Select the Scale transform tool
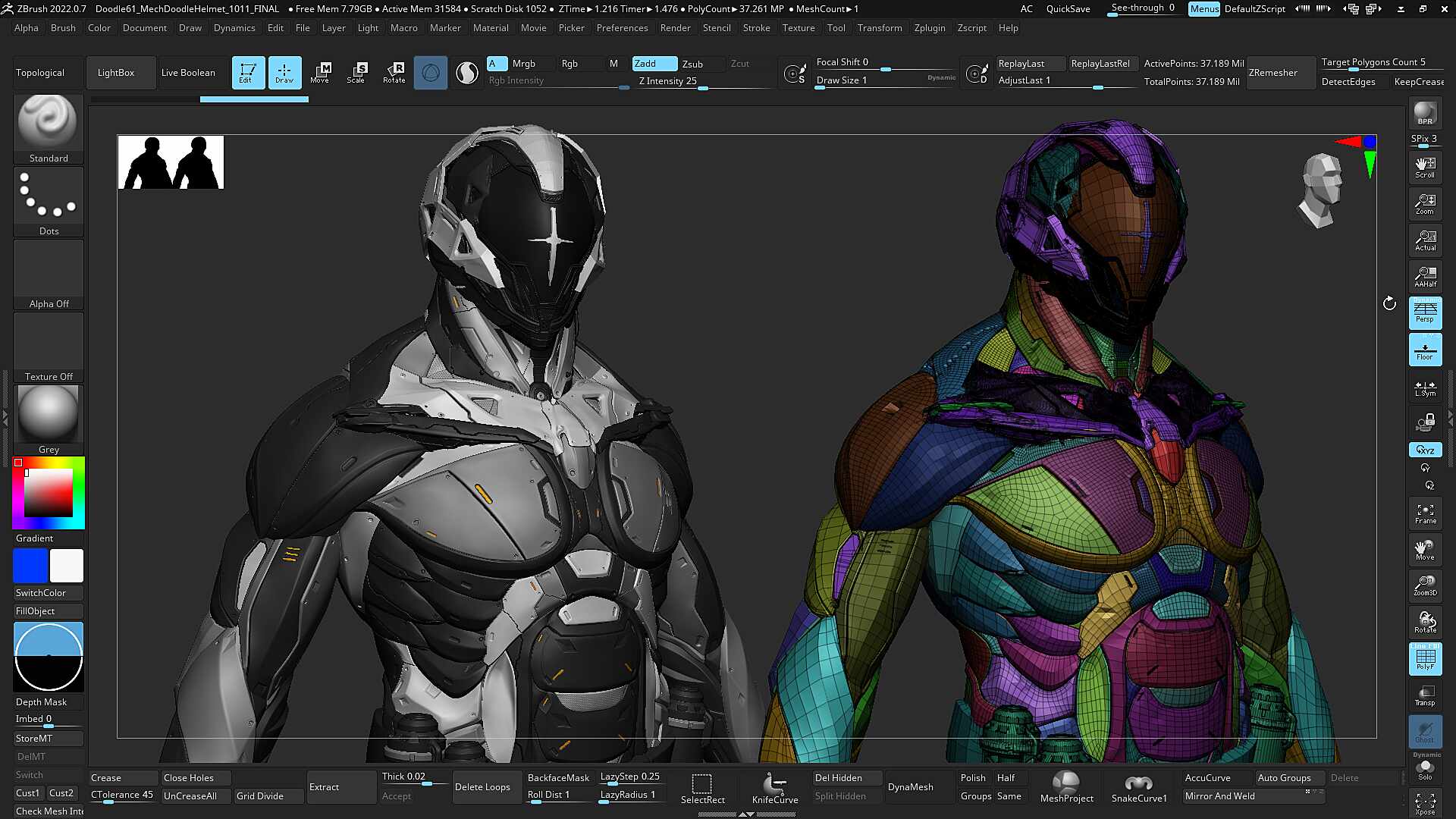 [356, 73]
